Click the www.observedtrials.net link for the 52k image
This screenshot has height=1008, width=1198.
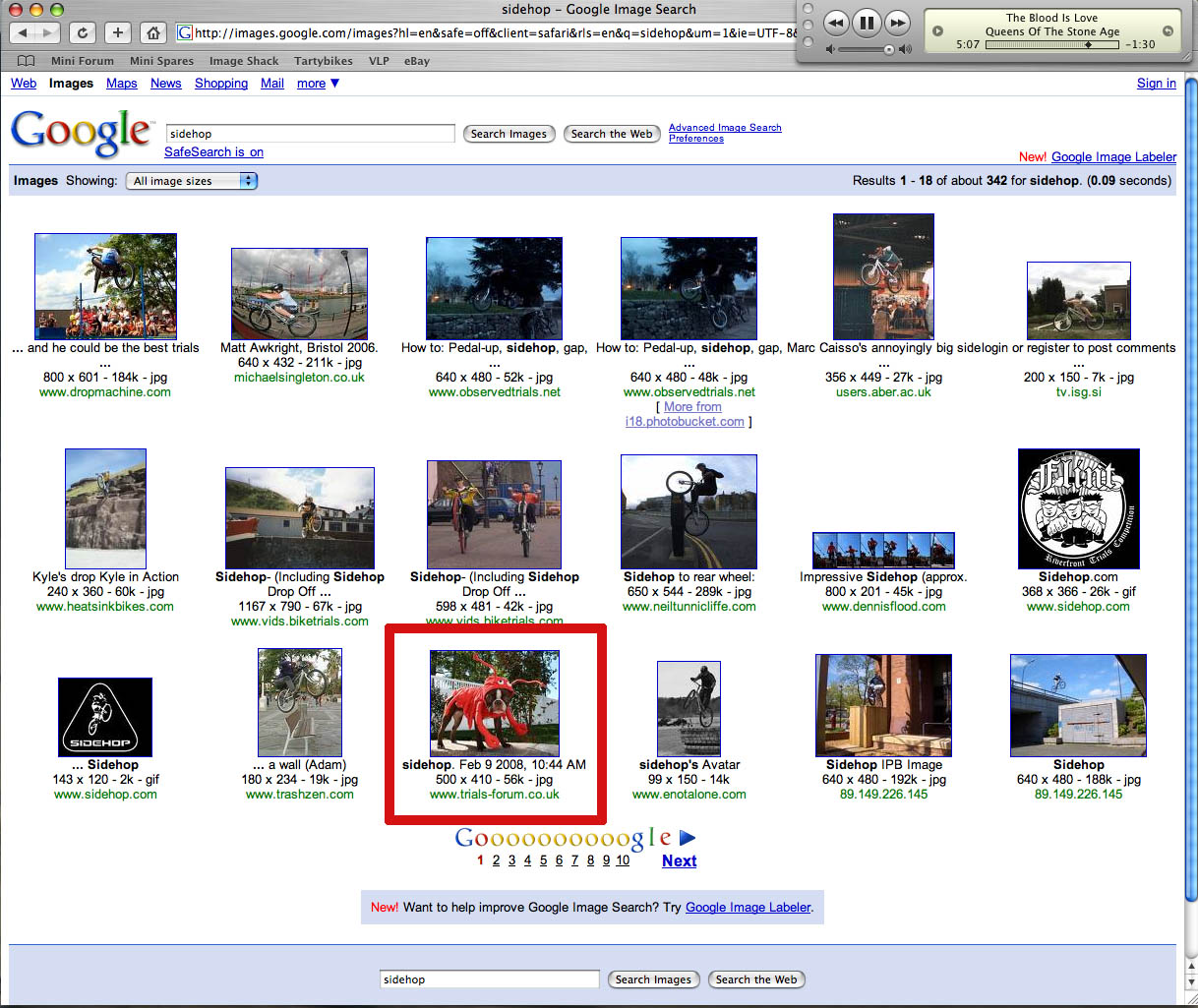(495, 392)
